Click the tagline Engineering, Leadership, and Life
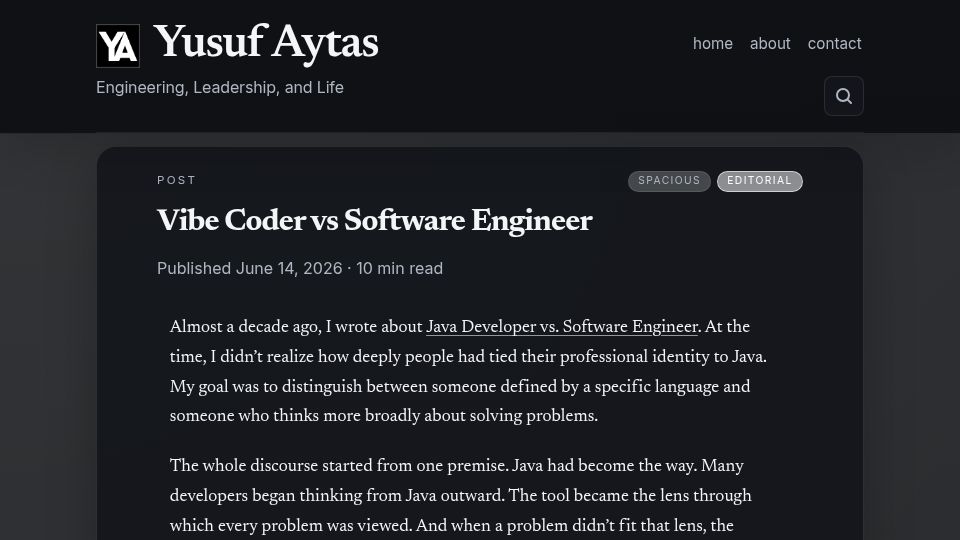The height and width of the screenshot is (540, 960). pyautogui.click(x=220, y=88)
